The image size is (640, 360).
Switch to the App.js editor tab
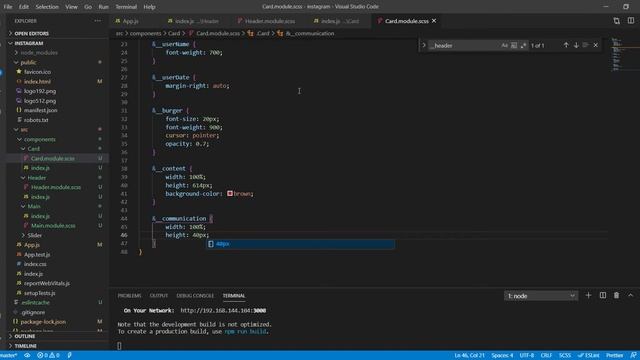click(131, 21)
